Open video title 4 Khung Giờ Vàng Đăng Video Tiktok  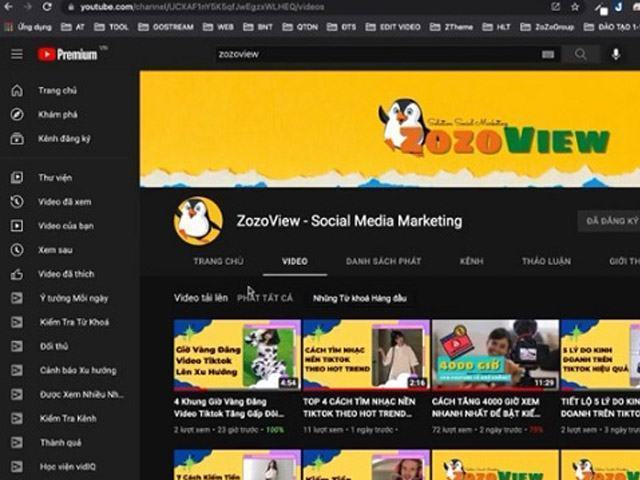[229, 407]
